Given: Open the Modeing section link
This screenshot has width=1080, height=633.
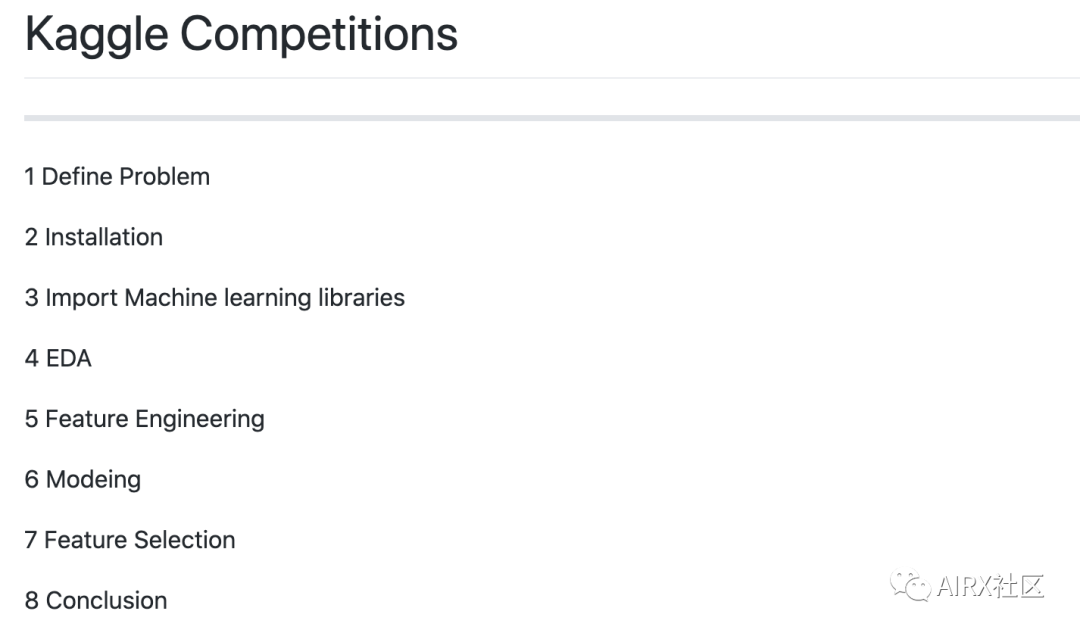Looking at the screenshot, I should pos(83,480).
